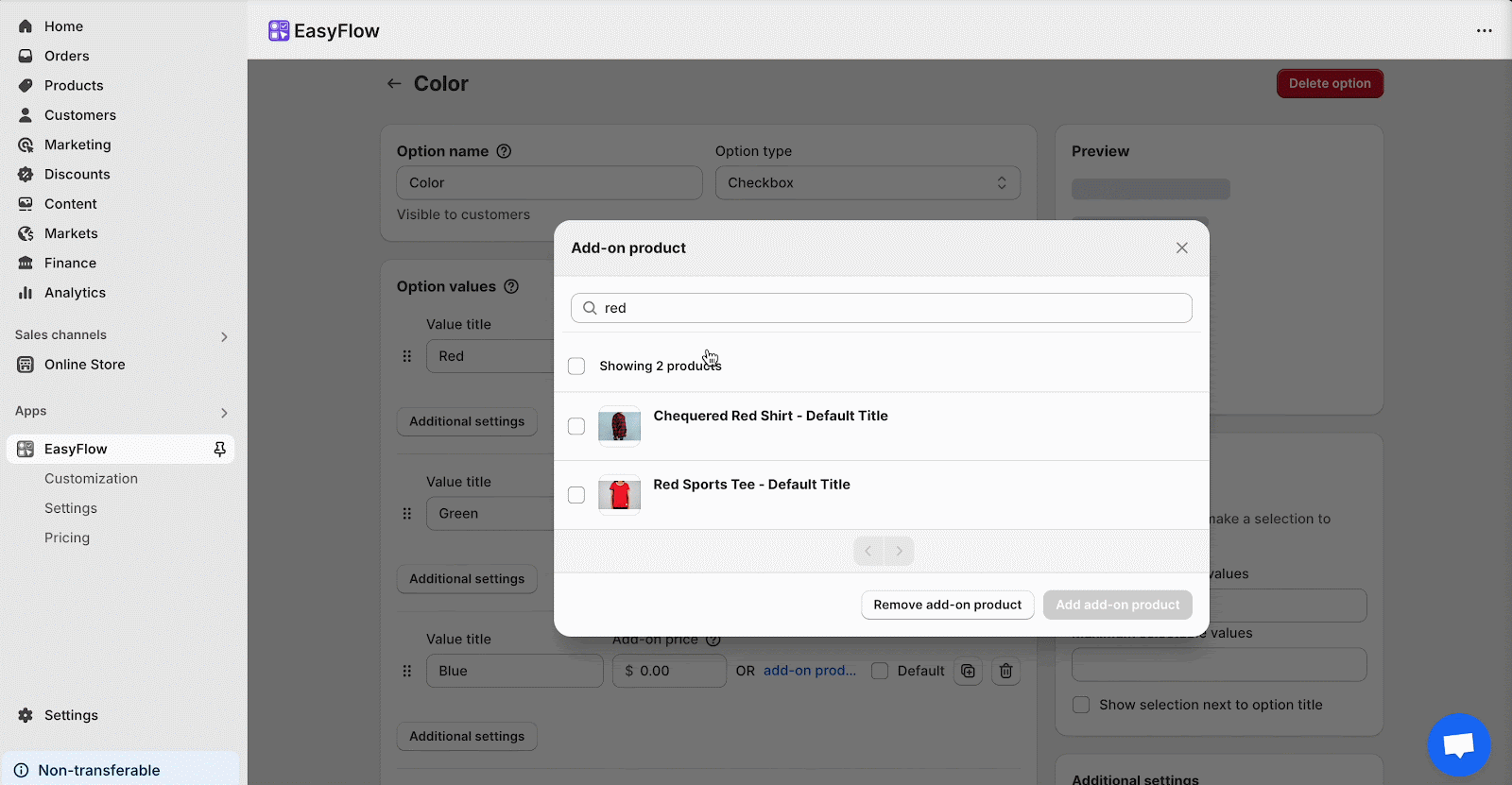
Task: Open EasyFlow Settings subpage
Action: 71,508
